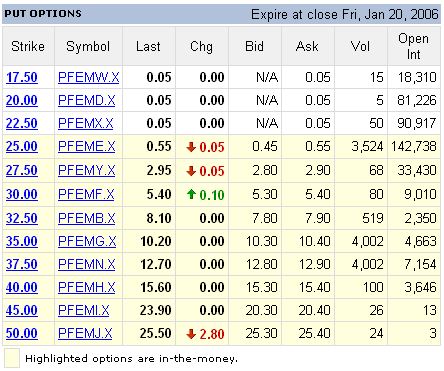Select last price 23.90

point(156,310)
